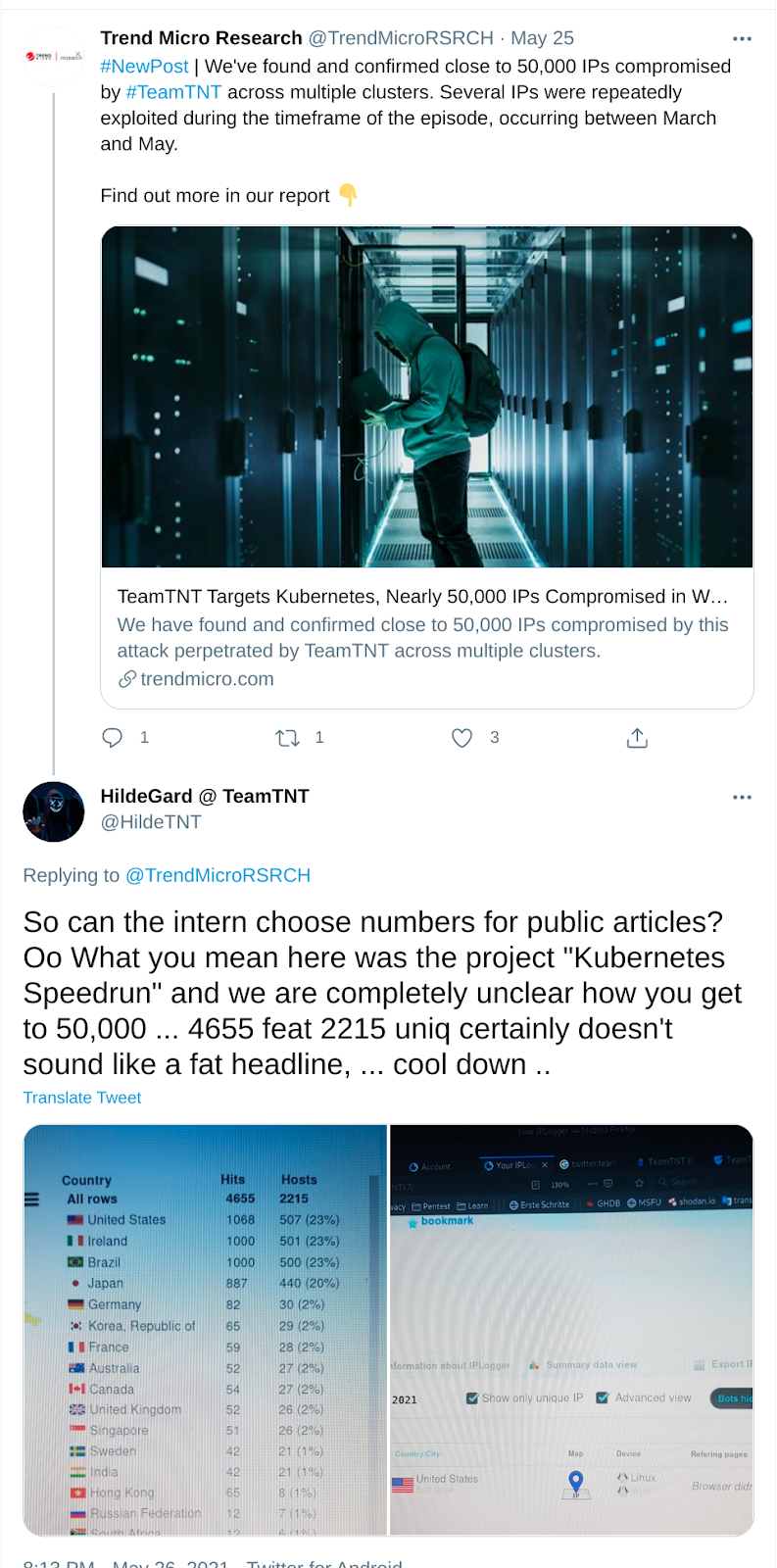Viewport: 777px width, 1568px height.
Task: Click the @HildeTNT handle
Action: (151, 822)
